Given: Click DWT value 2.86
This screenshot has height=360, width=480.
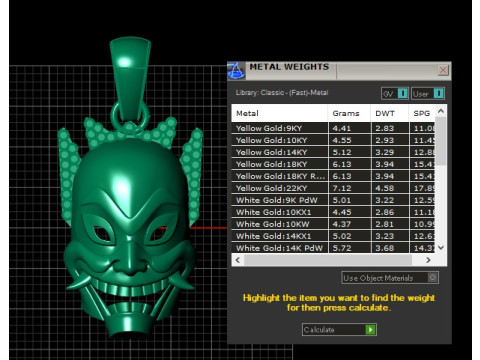Looking at the screenshot, I should [x=385, y=212].
